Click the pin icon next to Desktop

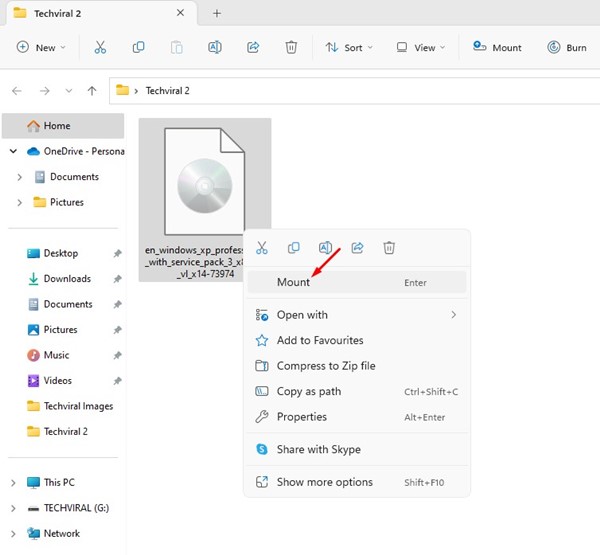point(117,253)
